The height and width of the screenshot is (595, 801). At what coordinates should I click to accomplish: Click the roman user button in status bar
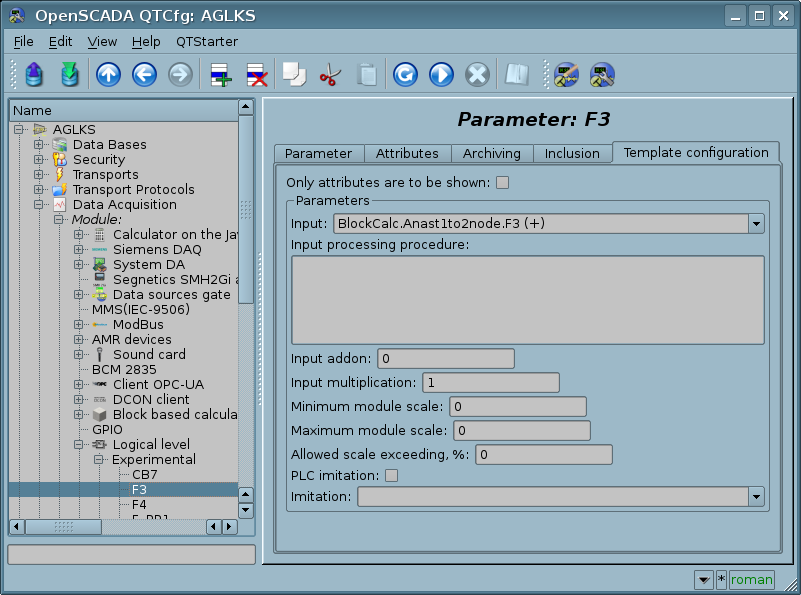pos(751,579)
